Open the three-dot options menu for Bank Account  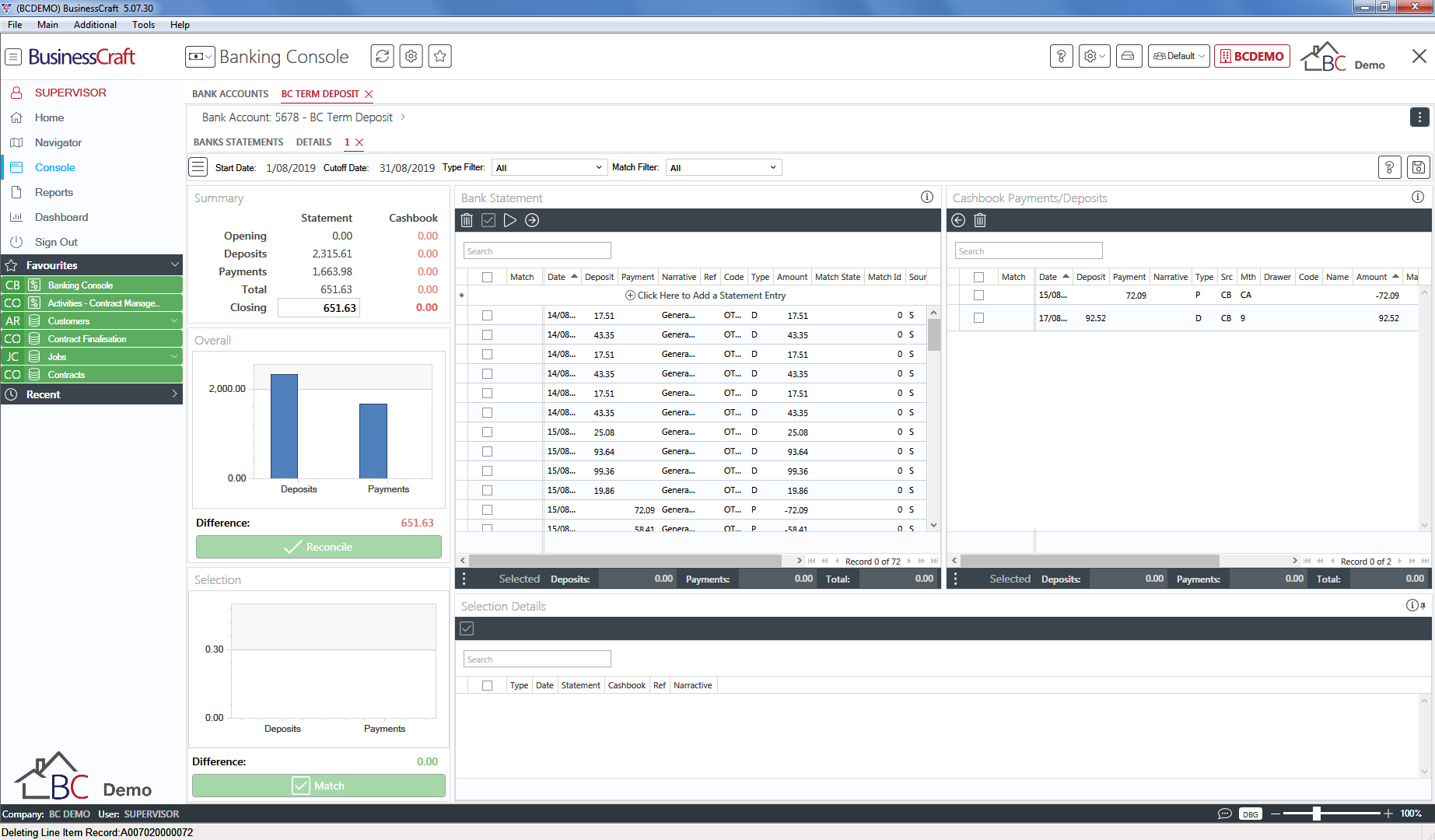[x=1419, y=117]
